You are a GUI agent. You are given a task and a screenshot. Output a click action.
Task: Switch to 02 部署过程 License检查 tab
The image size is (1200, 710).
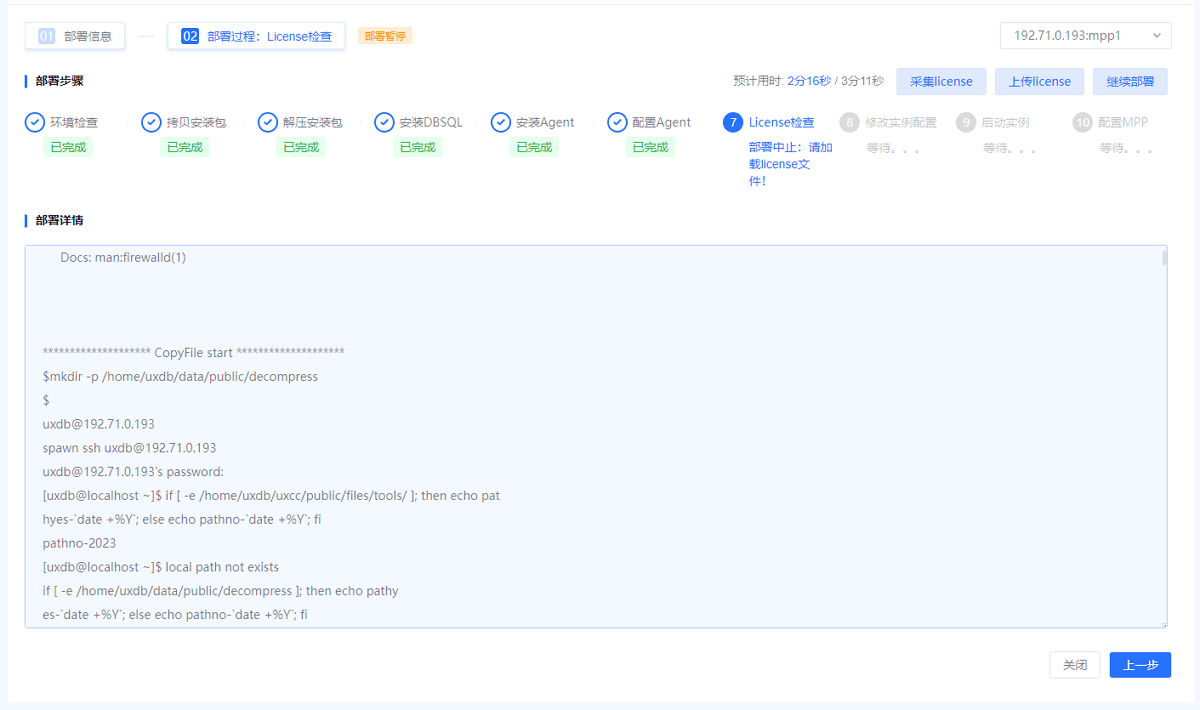pos(256,36)
